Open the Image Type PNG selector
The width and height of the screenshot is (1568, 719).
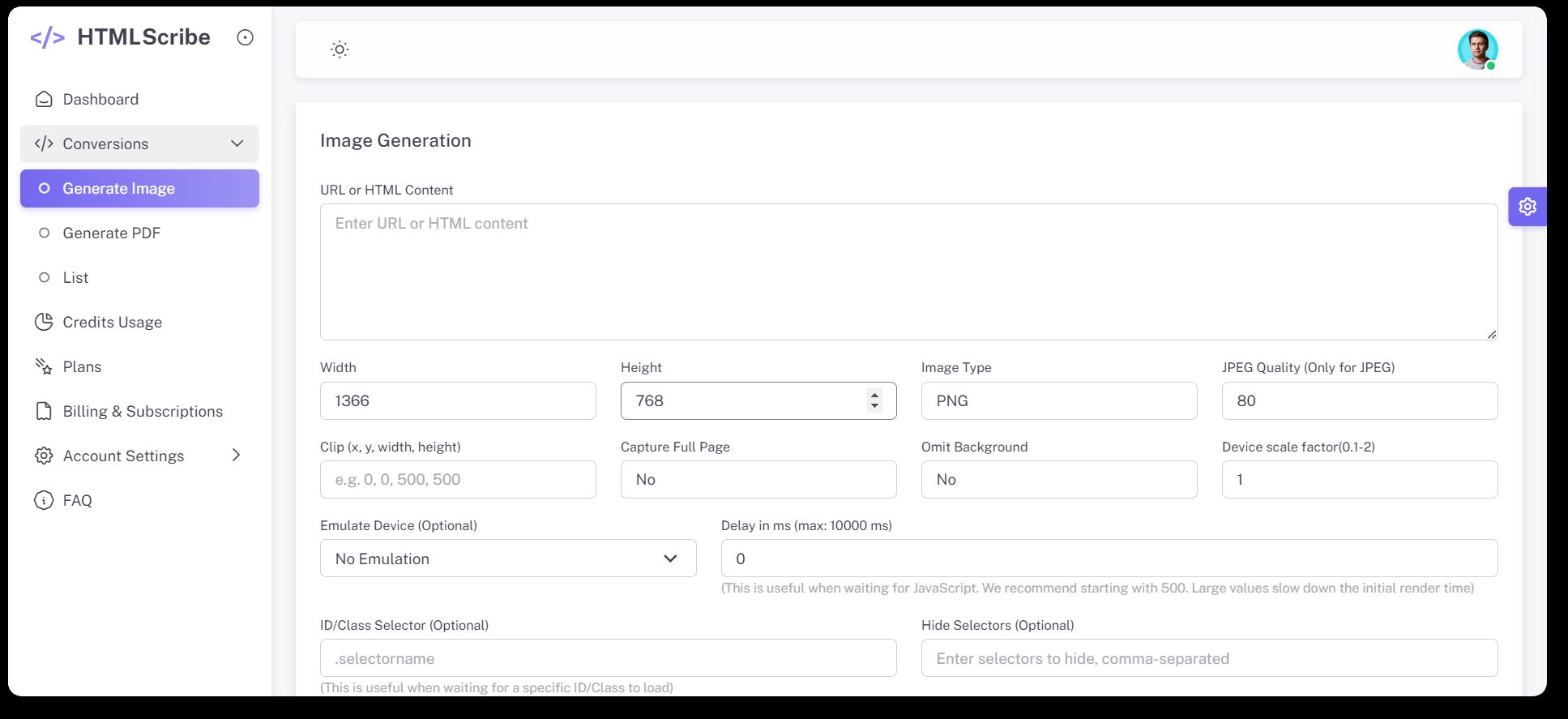tap(1058, 400)
